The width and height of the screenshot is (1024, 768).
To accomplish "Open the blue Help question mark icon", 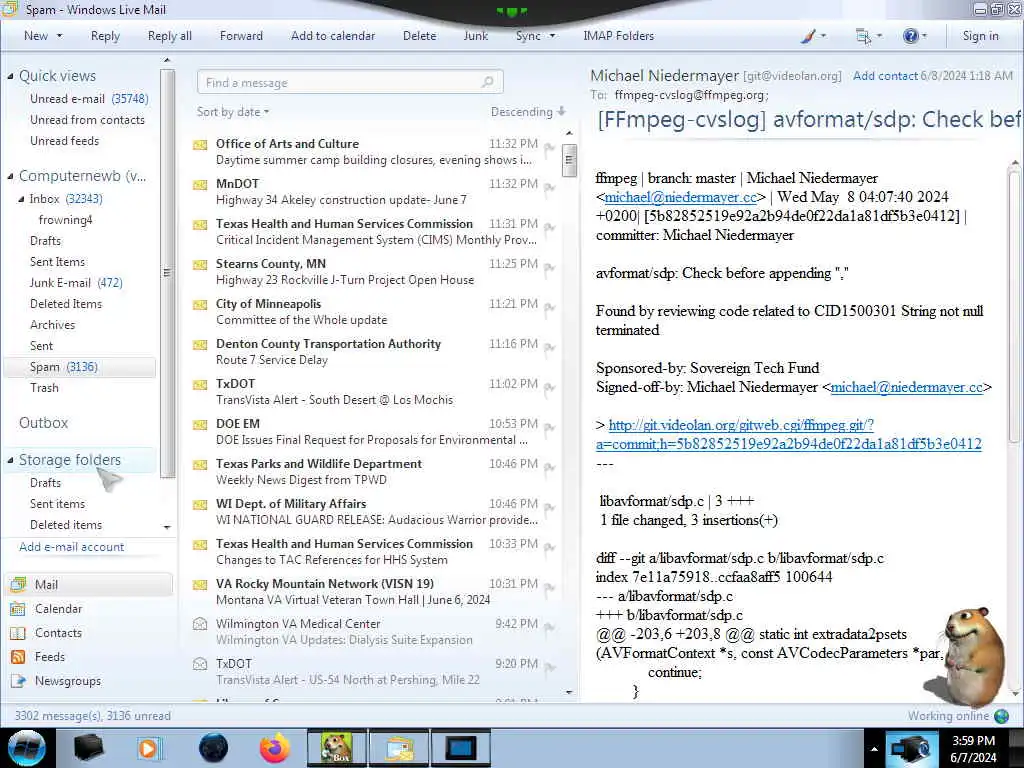I will (x=910, y=37).
